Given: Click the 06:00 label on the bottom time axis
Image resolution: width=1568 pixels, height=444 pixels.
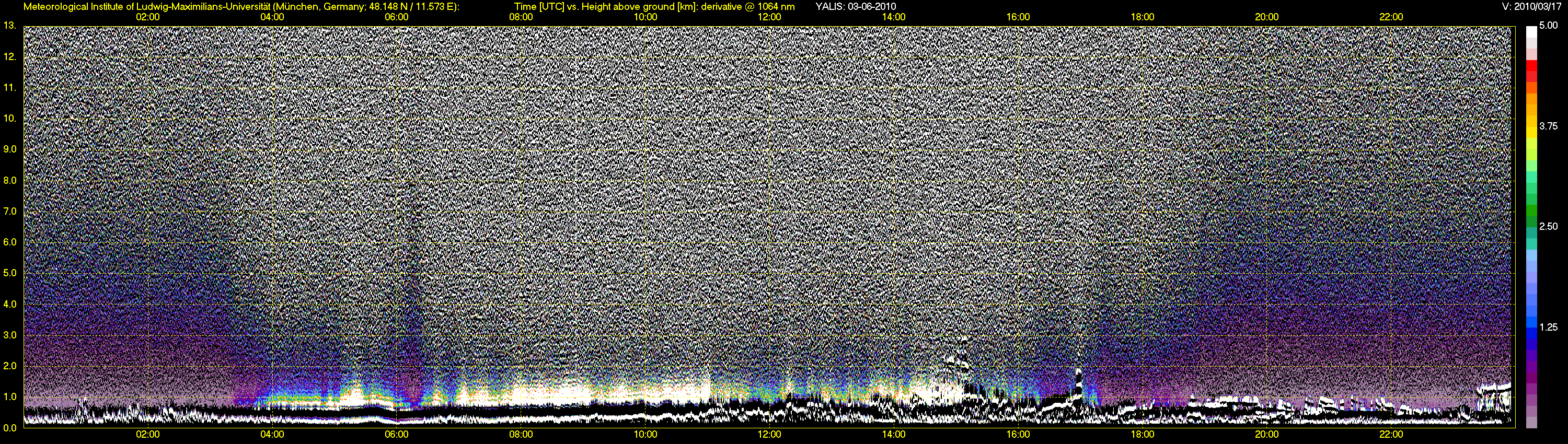Looking at the screenshot, I should point(396,434).
